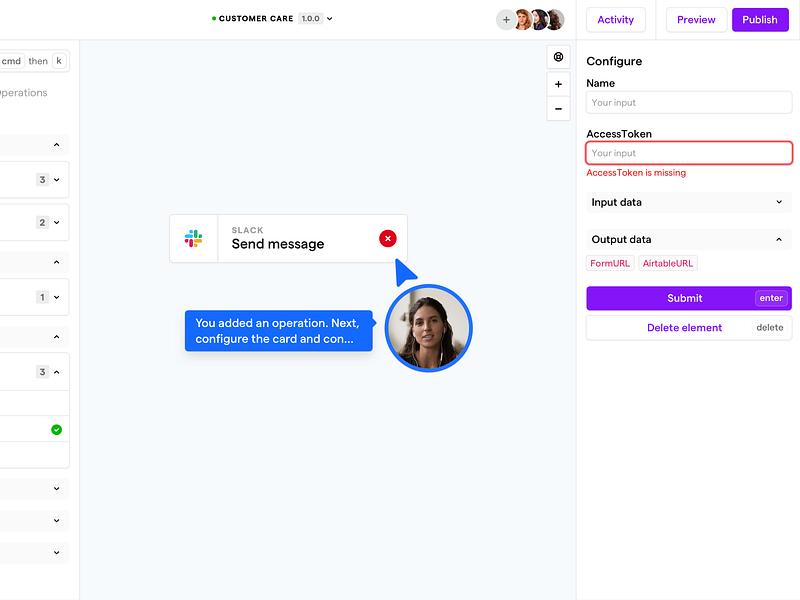The width and height of the screenshot is (800, 600).
Task: Click the 'AccessToken is missing' error text
Action: click(x=636, y=172)
